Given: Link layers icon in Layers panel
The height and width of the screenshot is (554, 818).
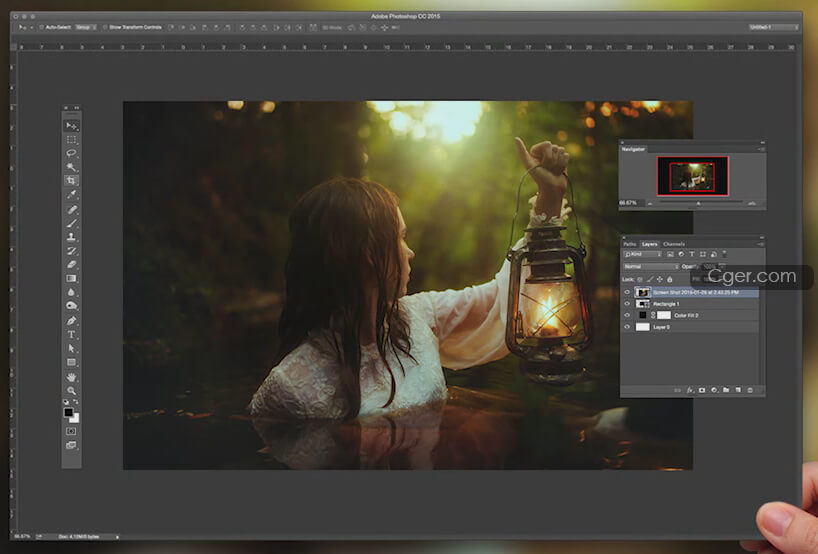Looking at the screenshot, I should pyautogui.click(x=677, y=390).
